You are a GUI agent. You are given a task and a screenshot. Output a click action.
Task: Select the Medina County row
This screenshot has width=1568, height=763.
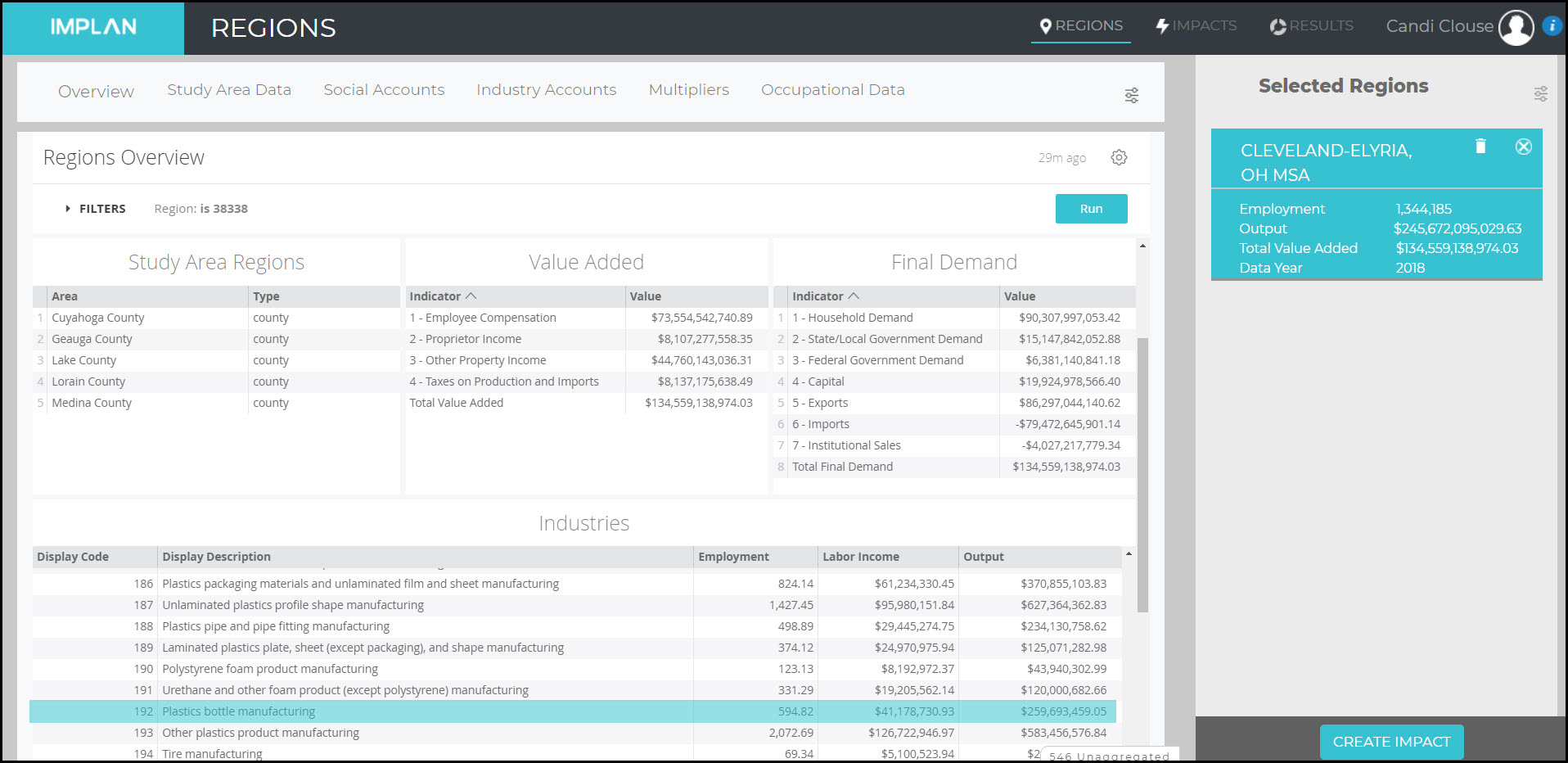click(217, 403)
